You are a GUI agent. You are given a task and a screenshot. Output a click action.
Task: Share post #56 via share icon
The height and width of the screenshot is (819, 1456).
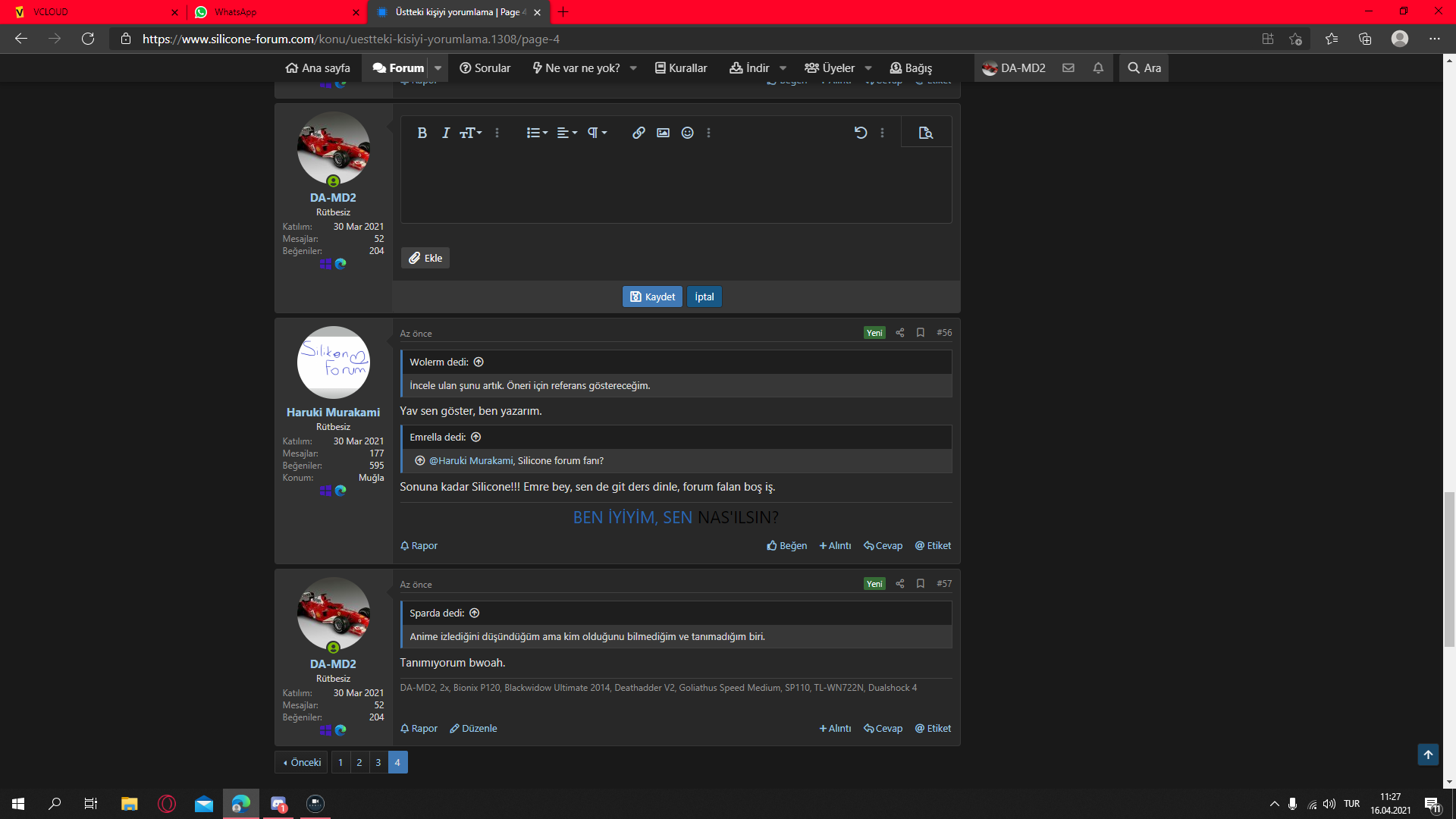pyautogui.click(x=900, y=332)
